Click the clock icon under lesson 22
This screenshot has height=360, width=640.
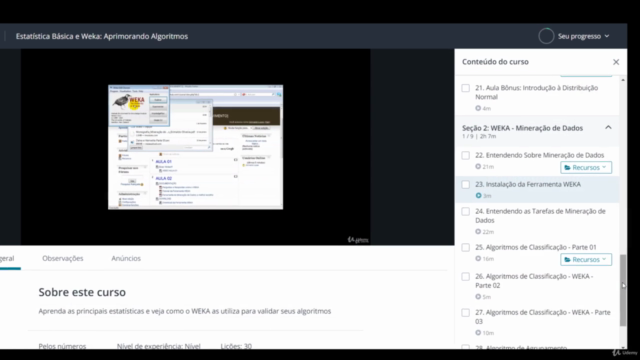coord(478,167)
